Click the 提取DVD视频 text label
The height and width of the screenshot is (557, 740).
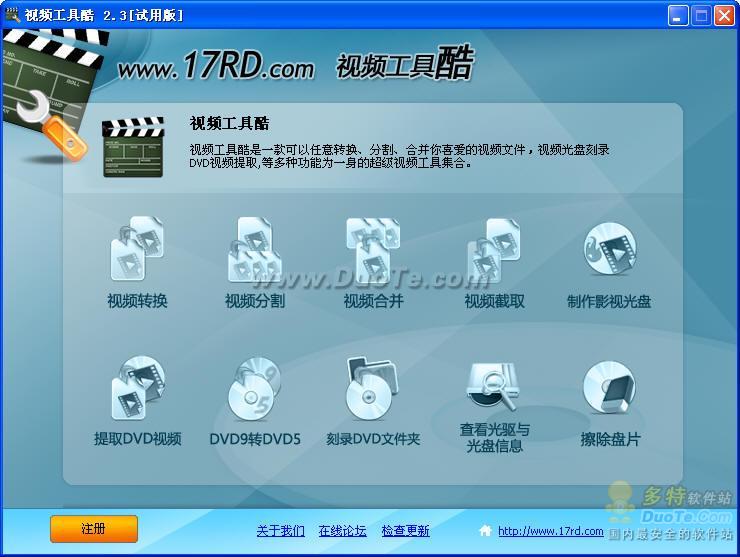[x=137, y=439]
